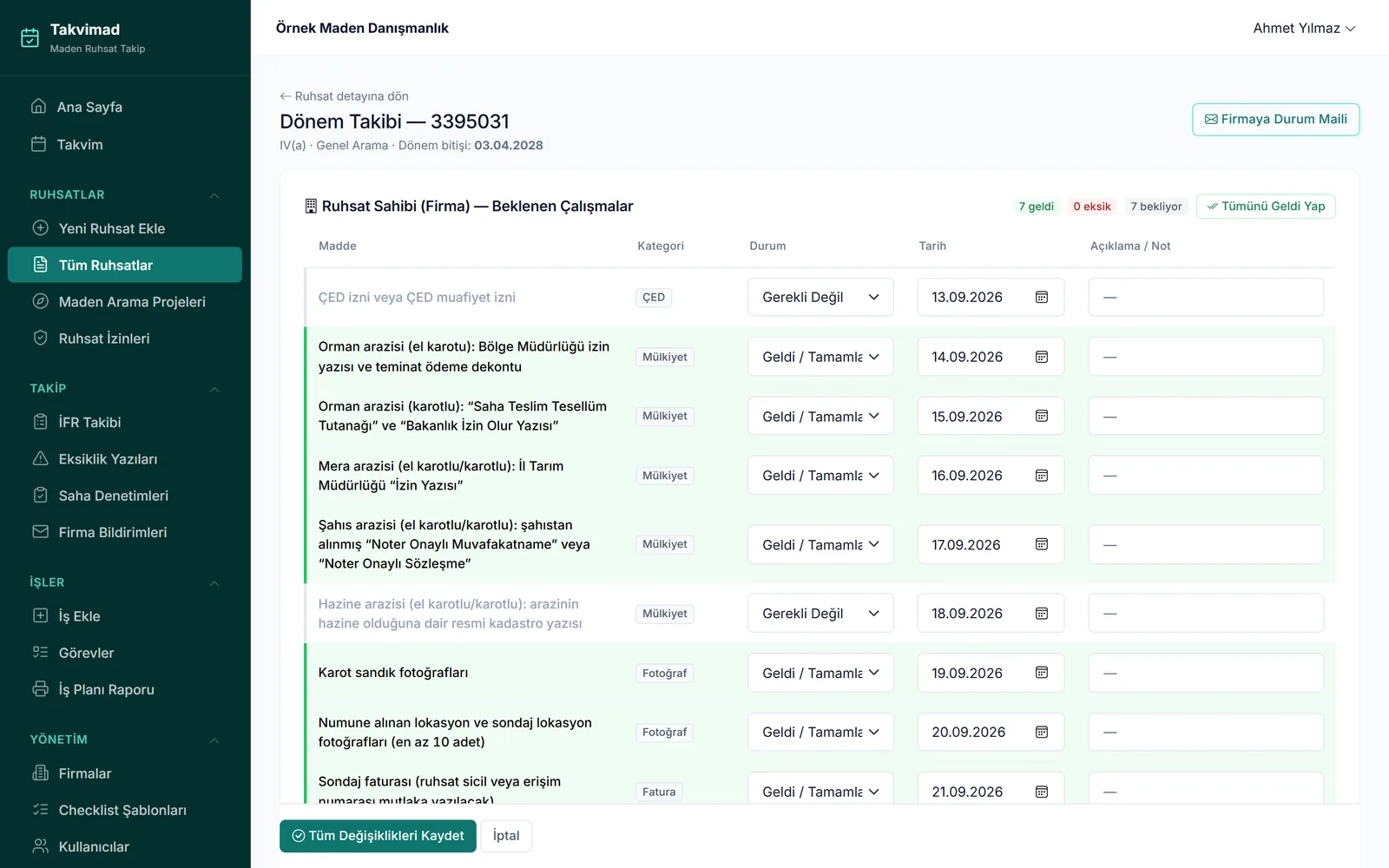Open Eksiklik Yazıları section
This screenshot has width=1389, height=868.
coord(125,459)
